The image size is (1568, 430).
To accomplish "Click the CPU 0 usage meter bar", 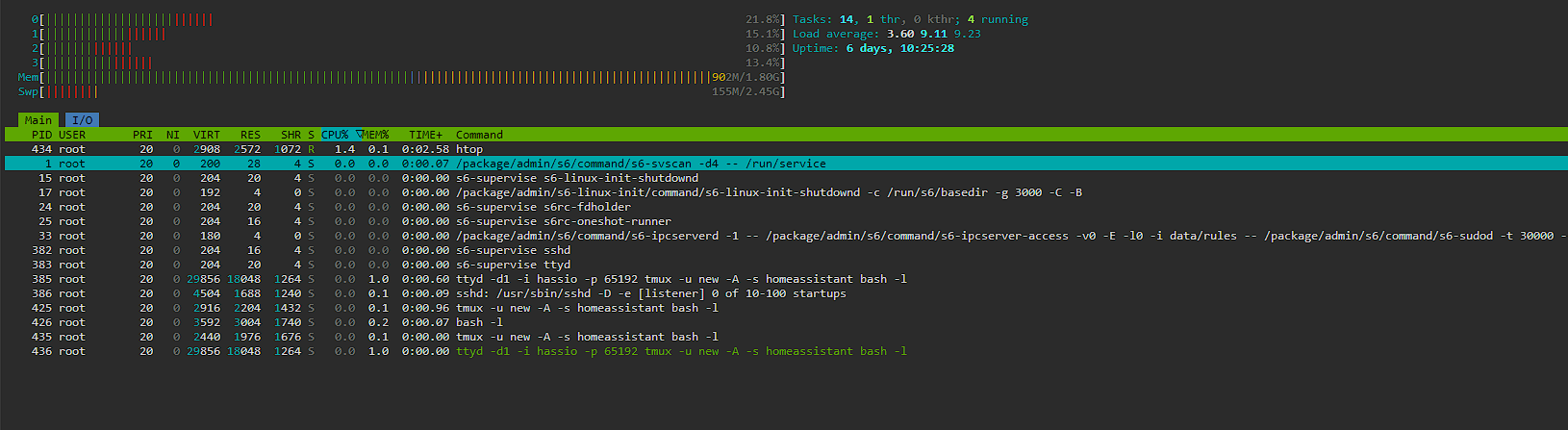I will [409, 19].
